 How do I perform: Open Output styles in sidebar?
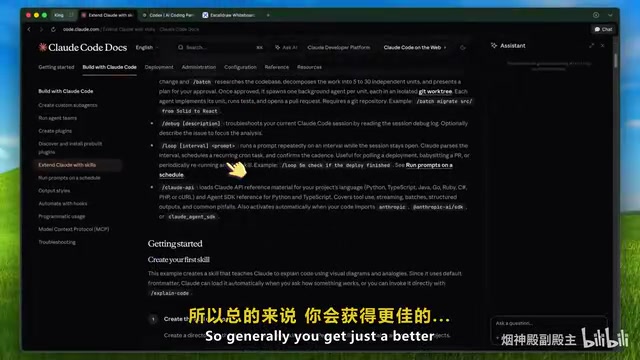(54, 191)
